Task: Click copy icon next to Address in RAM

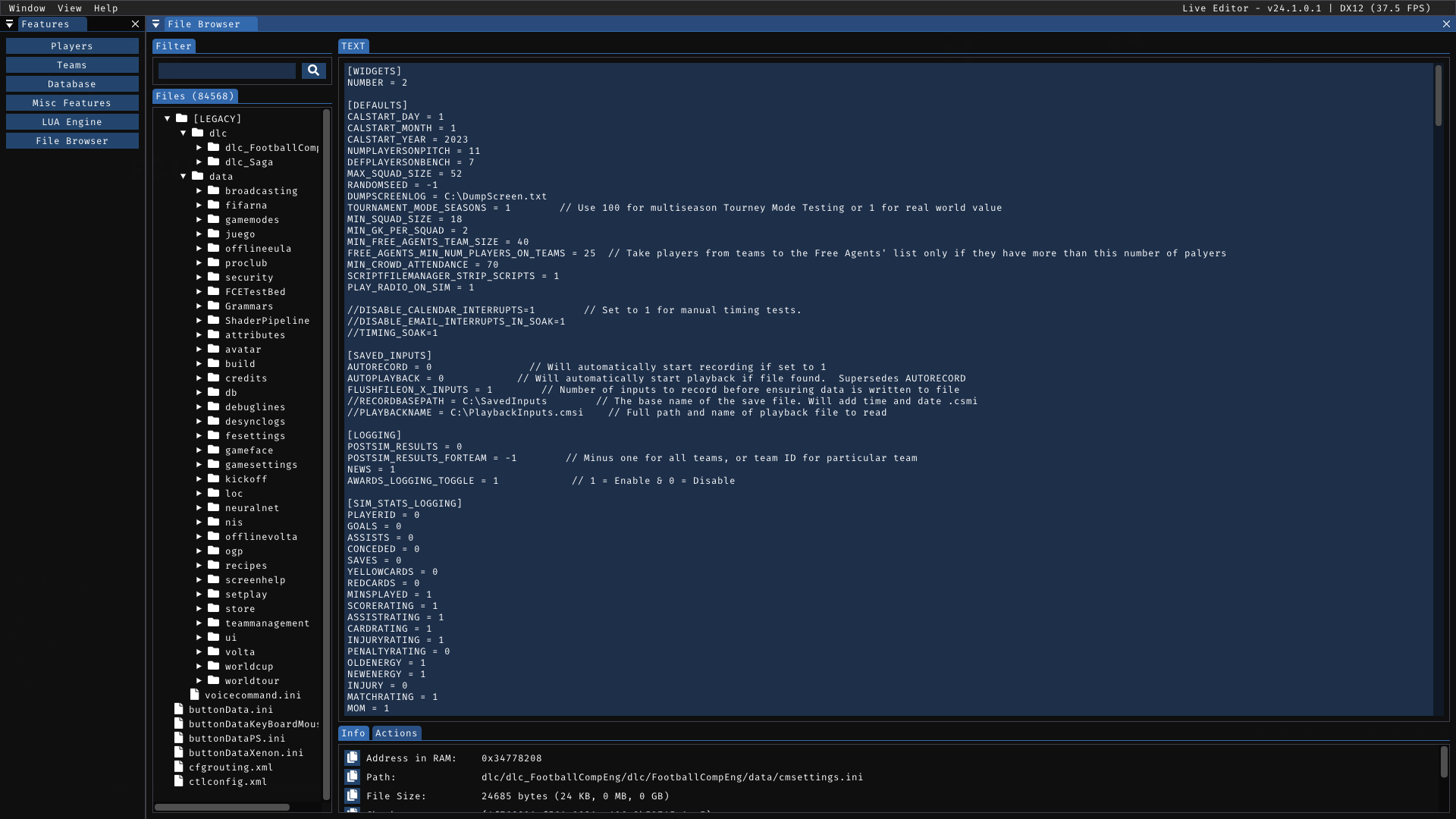Action: point(352,758)
